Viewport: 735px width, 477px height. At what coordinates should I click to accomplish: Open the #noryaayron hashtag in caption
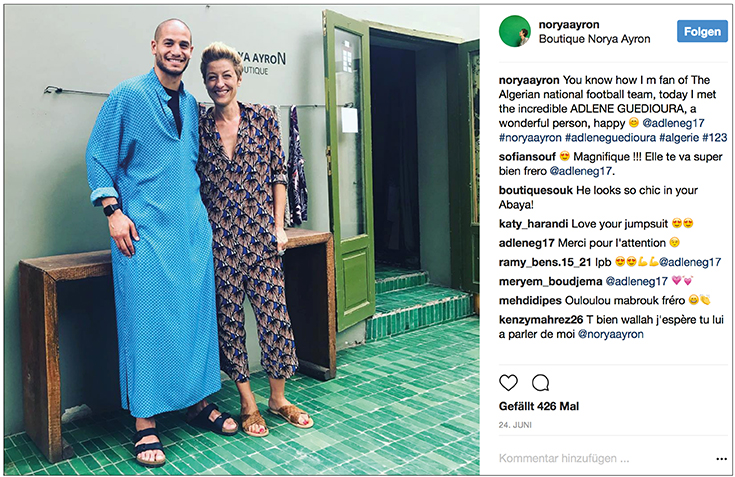click(x=530, y=138)
